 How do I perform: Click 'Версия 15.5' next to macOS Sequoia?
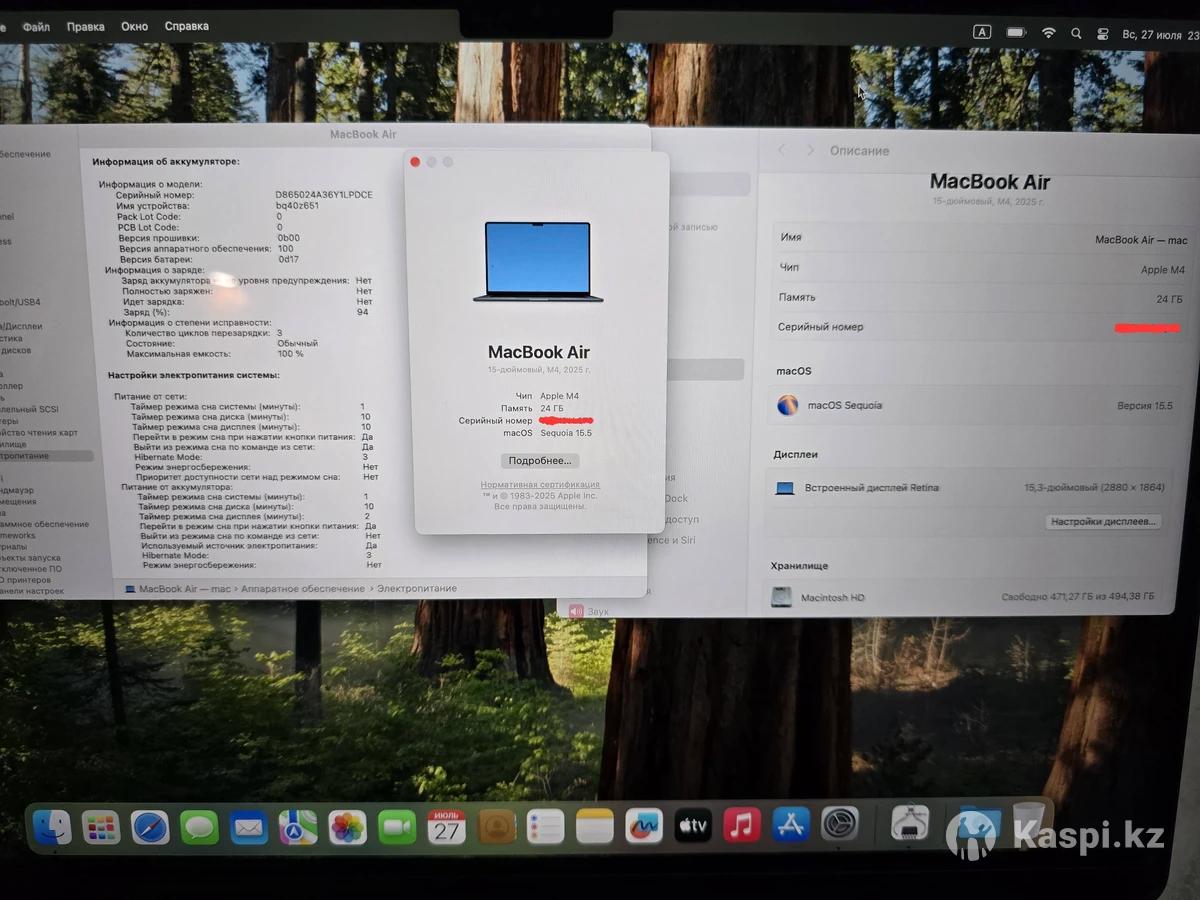pos(1145,406)
